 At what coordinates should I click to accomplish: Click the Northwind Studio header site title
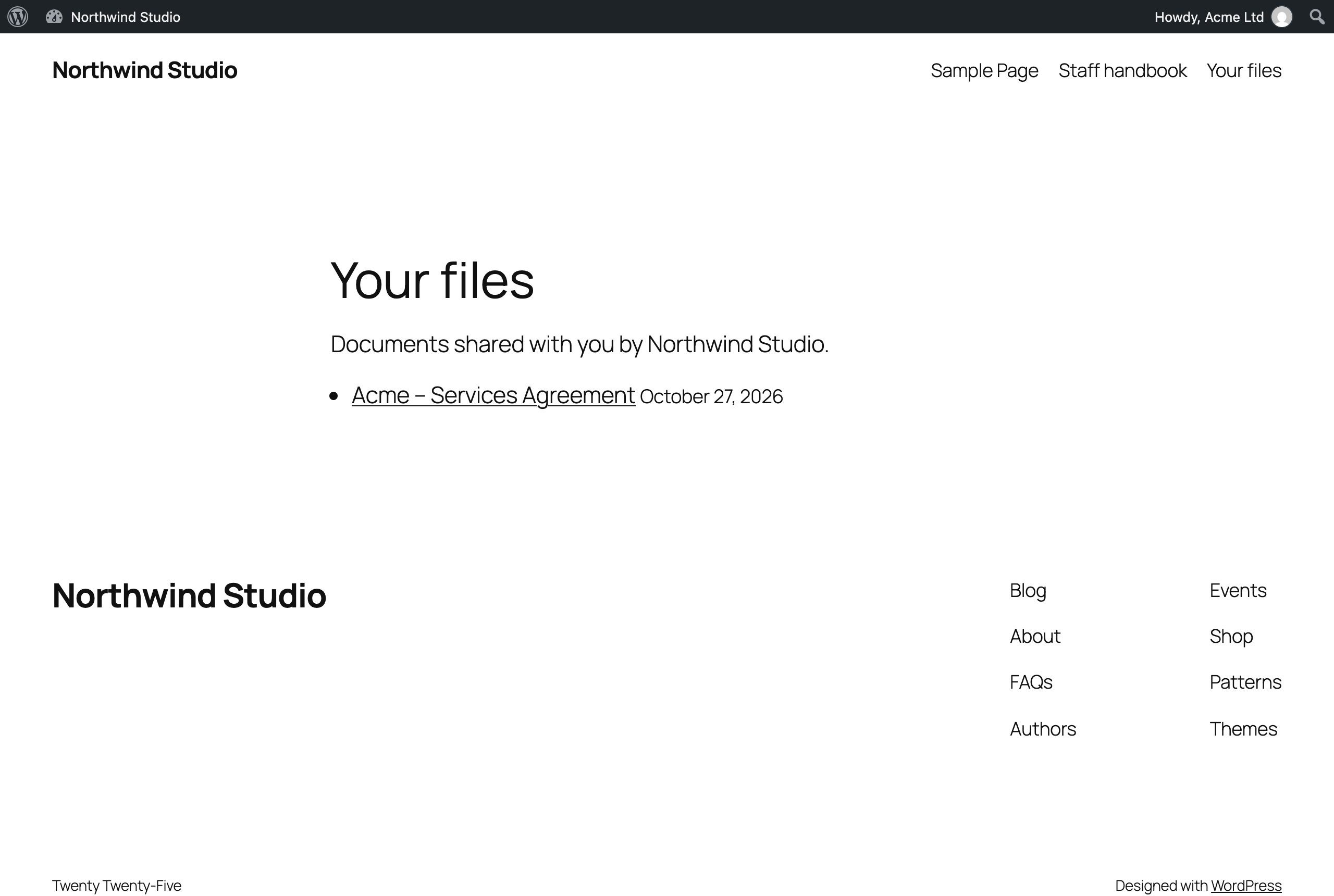coord(144,70)
